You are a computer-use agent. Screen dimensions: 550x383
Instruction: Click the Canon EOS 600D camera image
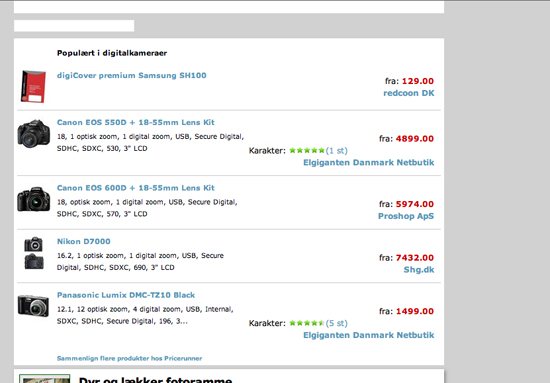coord(34,199)
